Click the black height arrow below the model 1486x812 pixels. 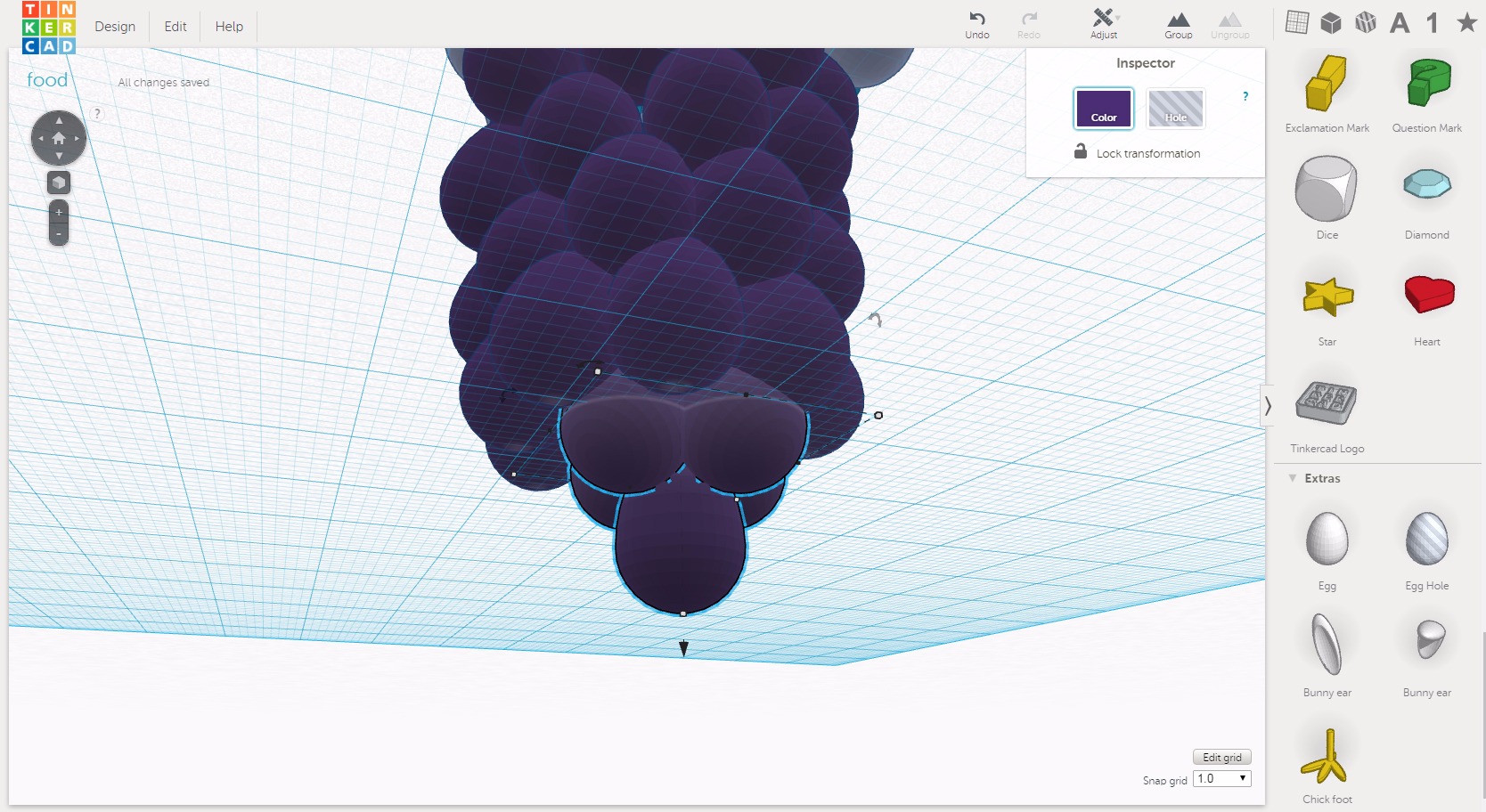pyautogui.click(x=683, y=648)
